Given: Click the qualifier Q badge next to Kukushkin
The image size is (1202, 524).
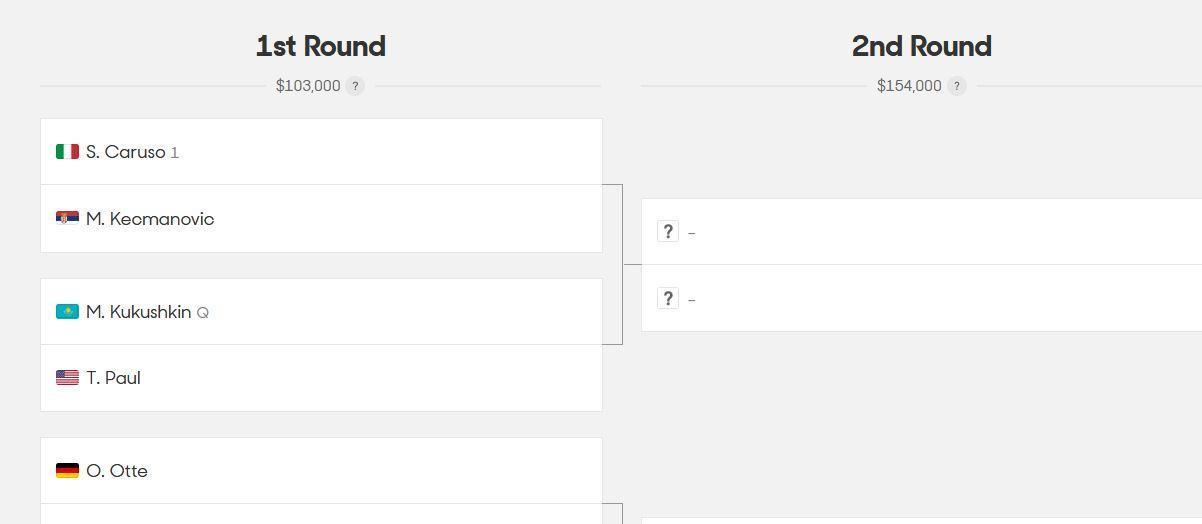Looking at the screenshot, I should click(203, 313).
